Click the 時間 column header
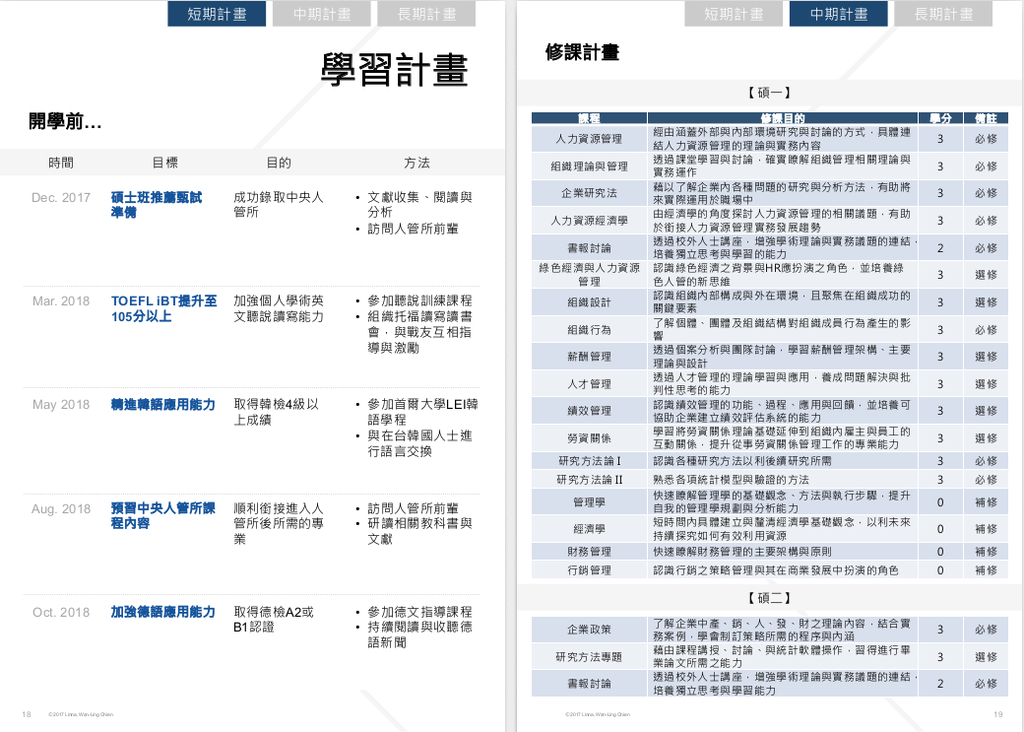The width and height of the screenshot is (1024, 732). (61, 163)
